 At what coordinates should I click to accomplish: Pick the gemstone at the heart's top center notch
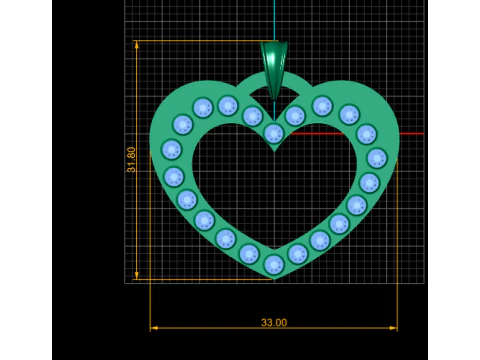pos(274,133)
